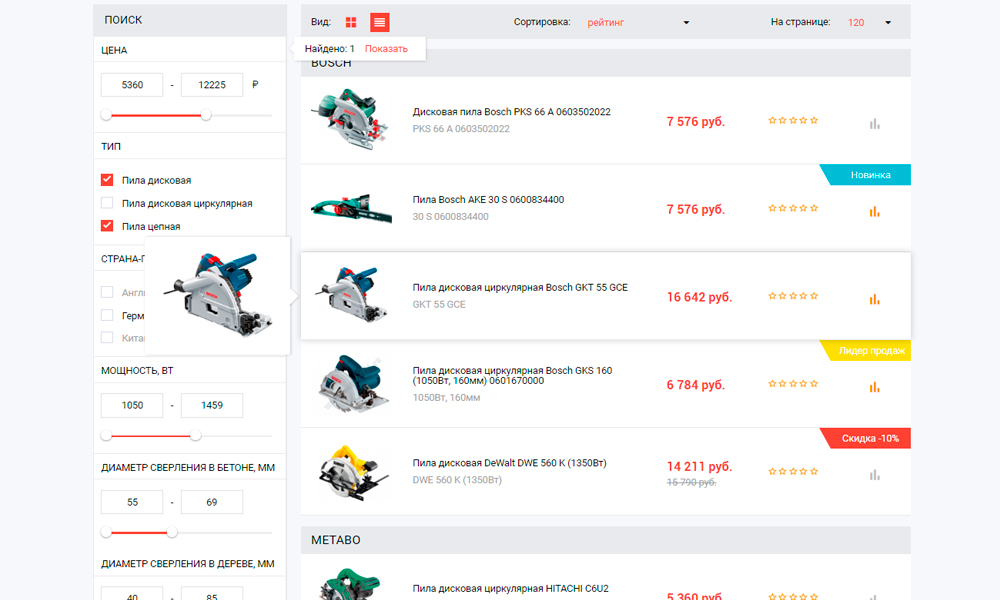Switch to grid view layout
The image size is (1000, 600).
[x=351, y=22]
